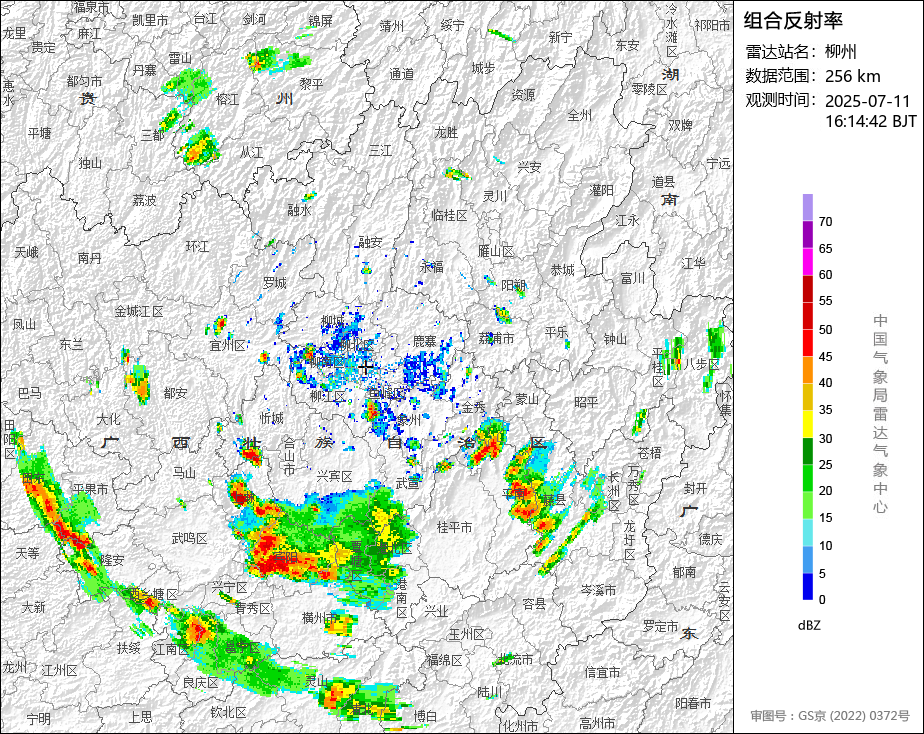Click the 宁明 map label
Screen dimensions: 924x734
point(38,719)
